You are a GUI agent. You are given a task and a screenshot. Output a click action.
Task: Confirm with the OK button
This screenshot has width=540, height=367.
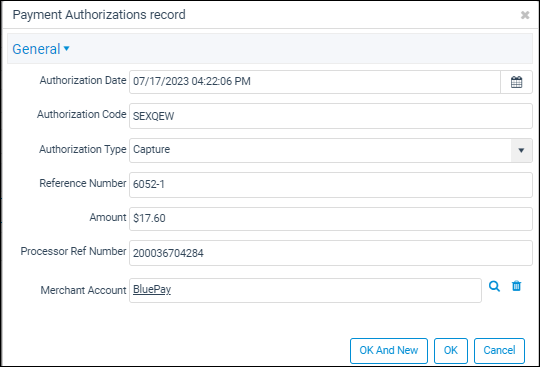coord(450,350)
